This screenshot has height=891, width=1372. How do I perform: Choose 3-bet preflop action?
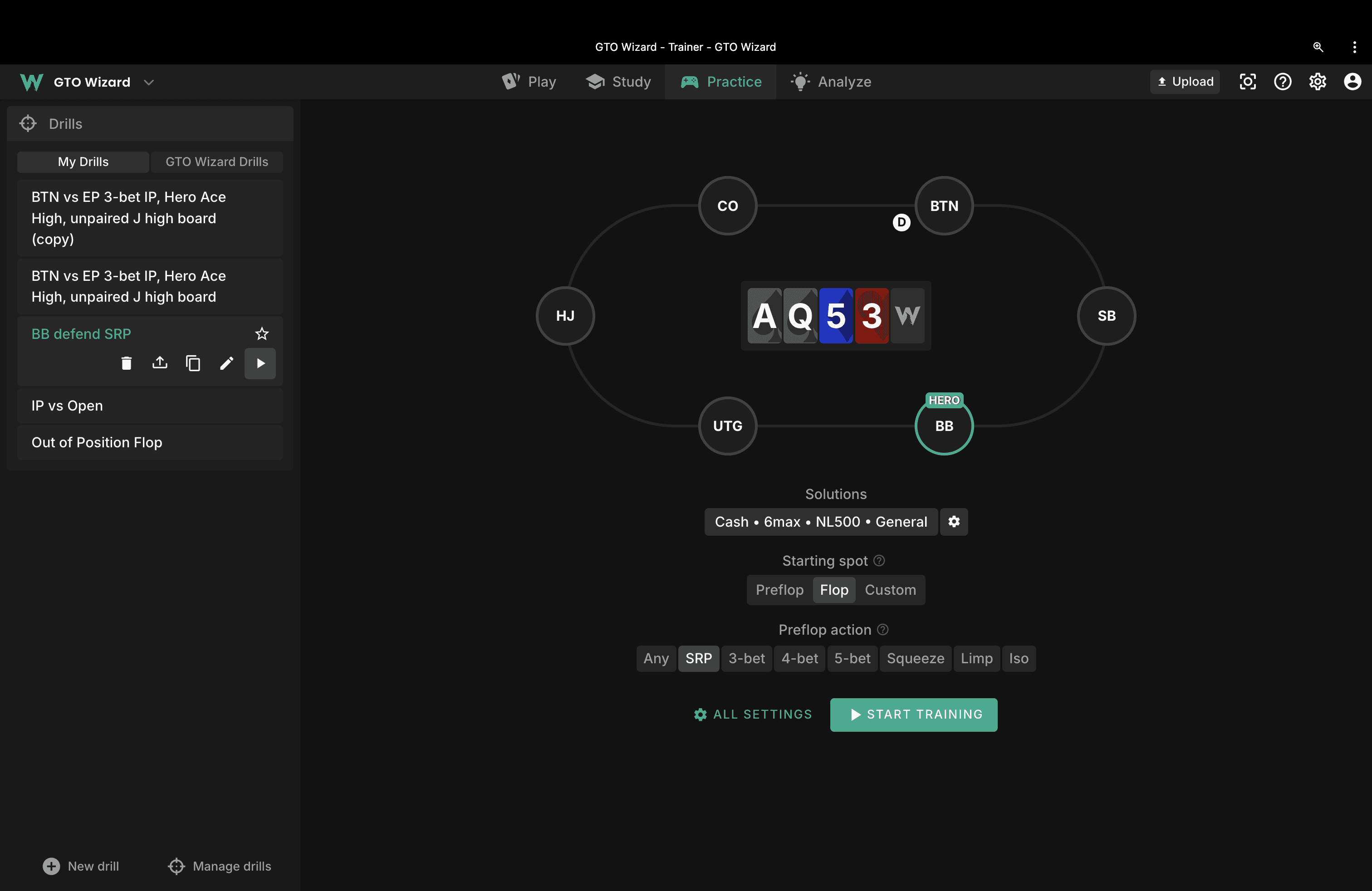(x=746, y=658)
